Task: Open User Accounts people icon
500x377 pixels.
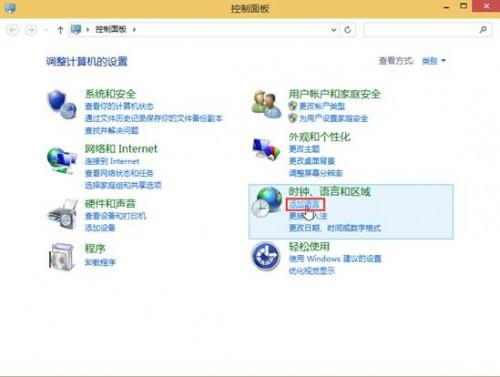Action: (x=266, y=104)
